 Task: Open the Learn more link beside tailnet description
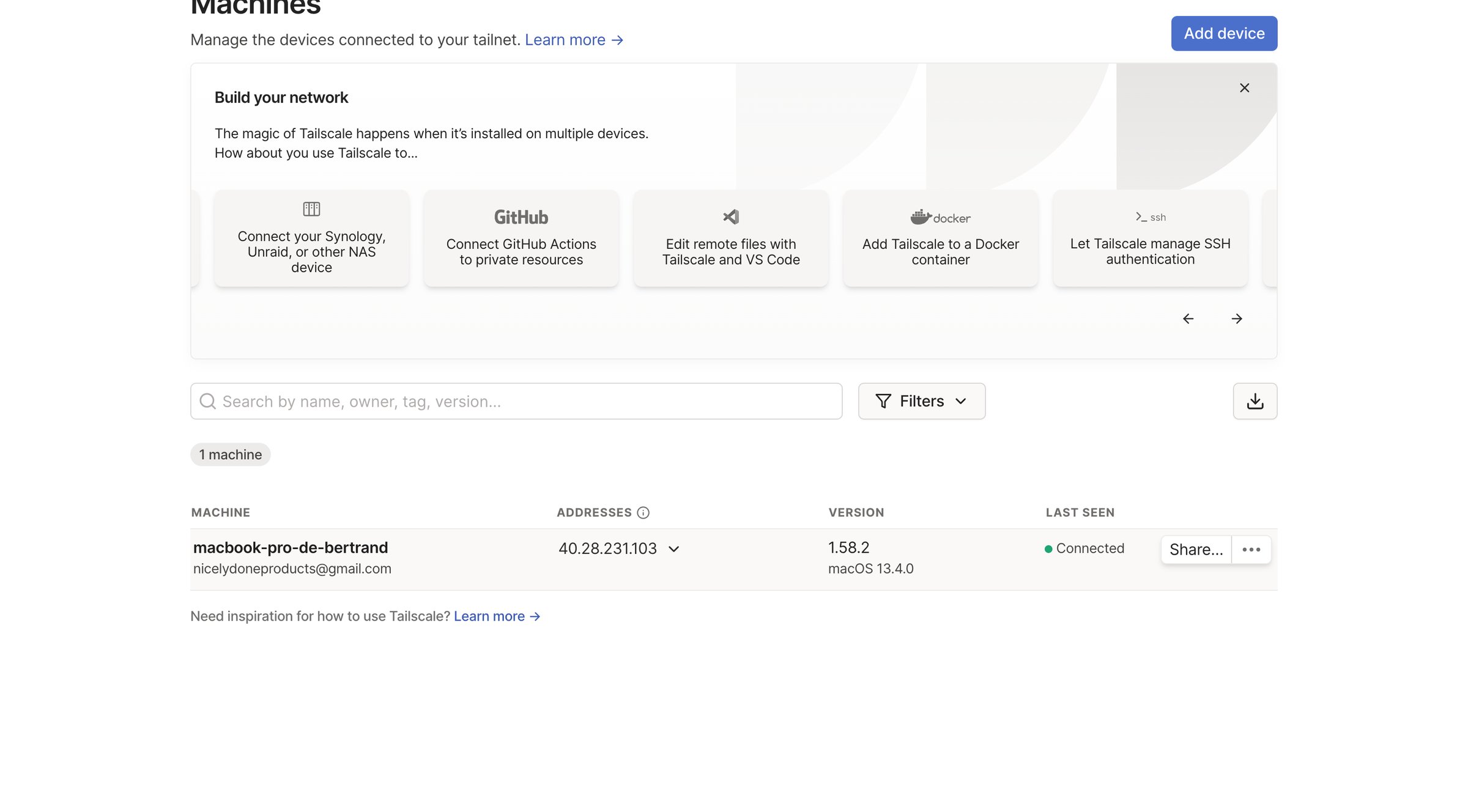(x=574, y=40)
